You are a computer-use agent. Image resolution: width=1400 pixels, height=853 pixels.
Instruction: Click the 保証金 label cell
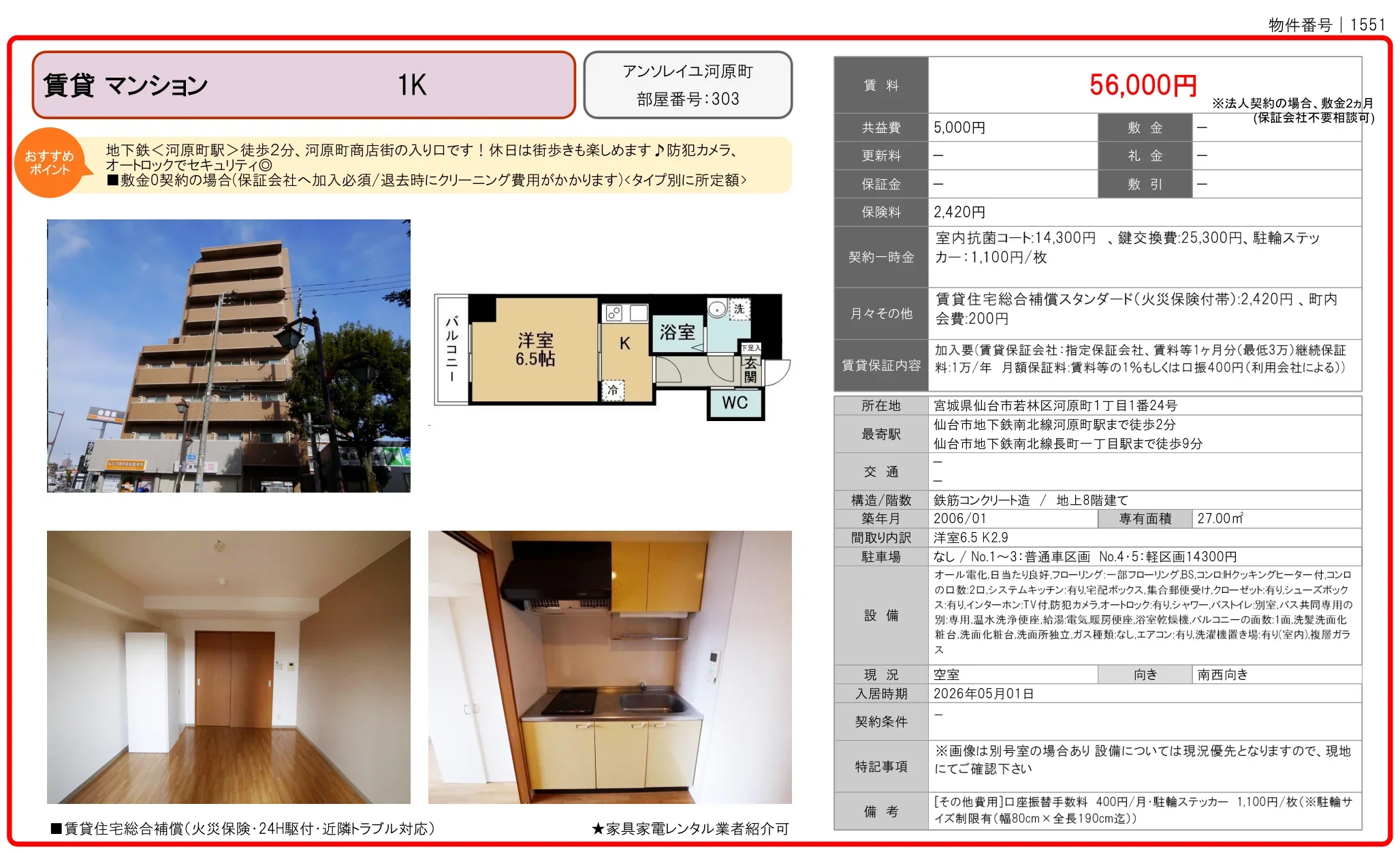(881, 184)
